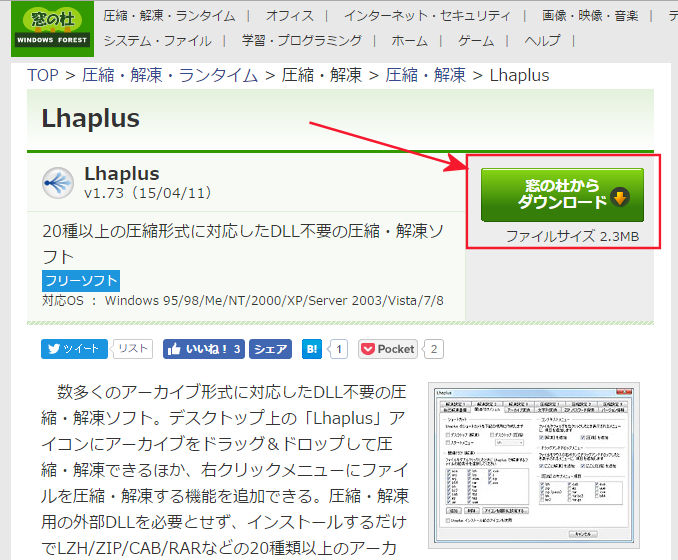The width and height of the screenshot is (678, 560).
Task: Click the Twitter bird icon on ツイート
Action: 54,349
